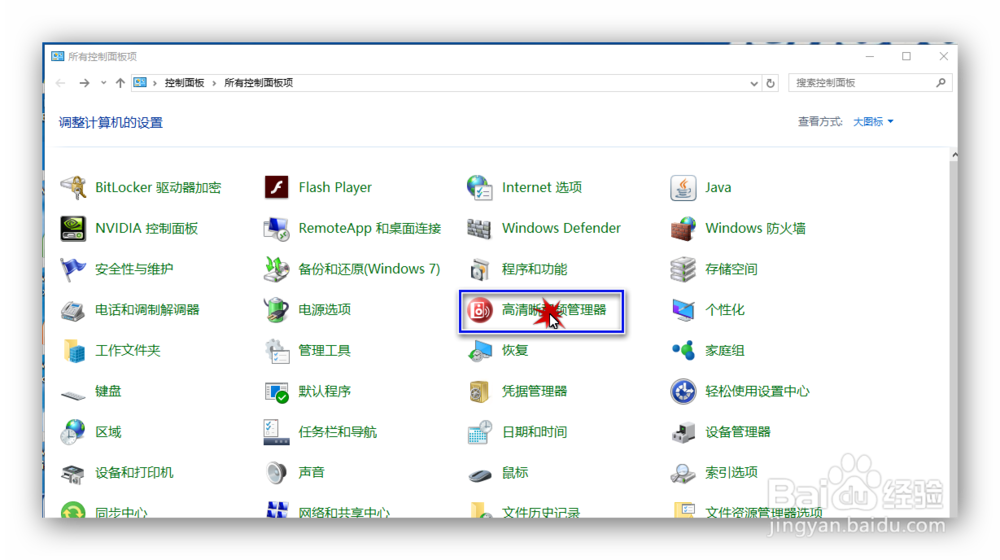Click the 家庭组 icon

coord(683,351)
